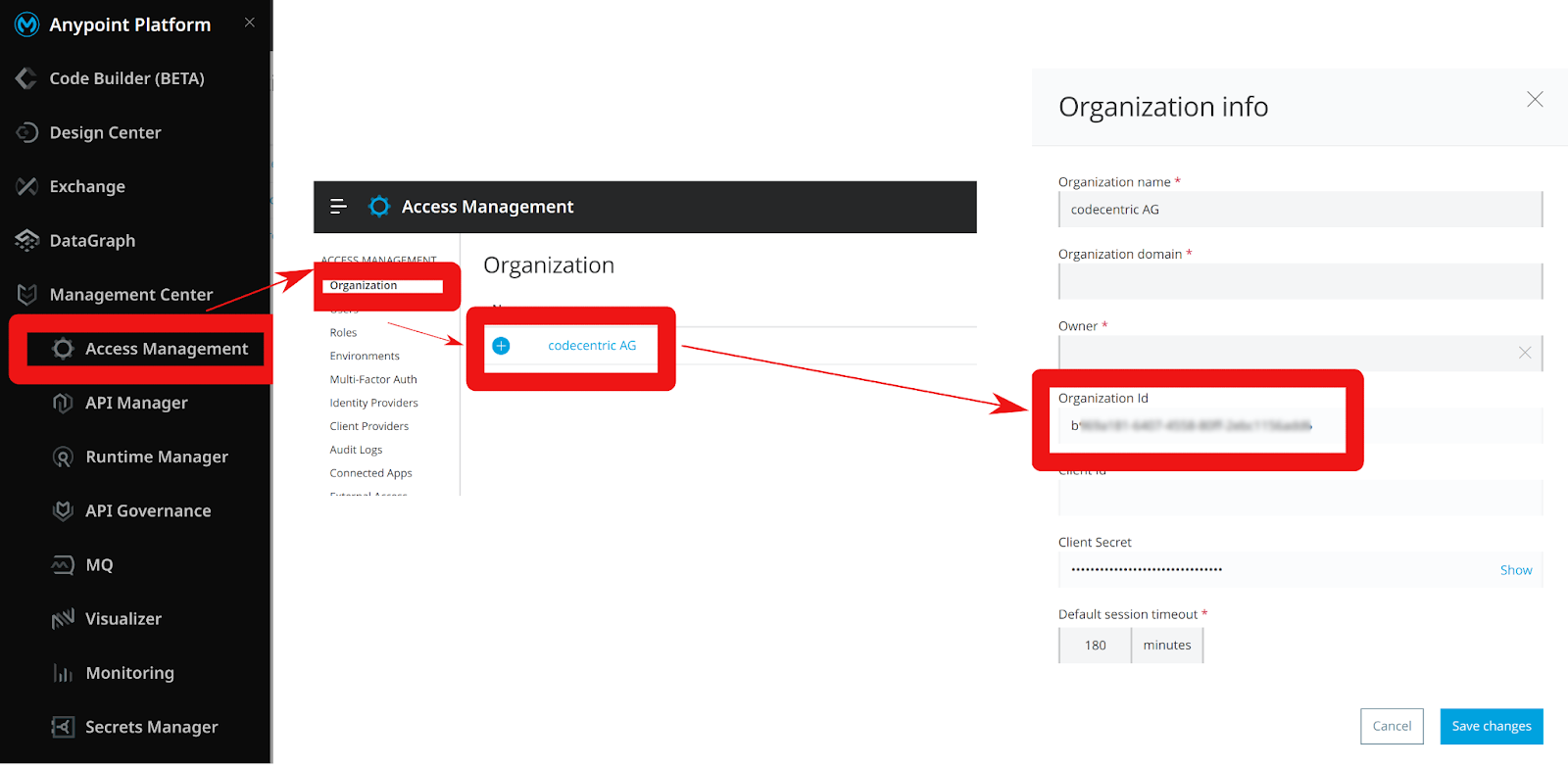Go to Environments in the side menu

coord(365,357)
